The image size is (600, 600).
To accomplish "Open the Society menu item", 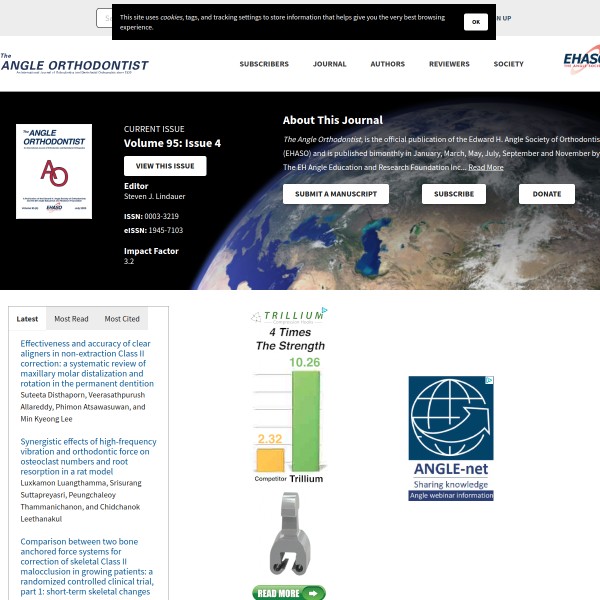I will (508, 64).
